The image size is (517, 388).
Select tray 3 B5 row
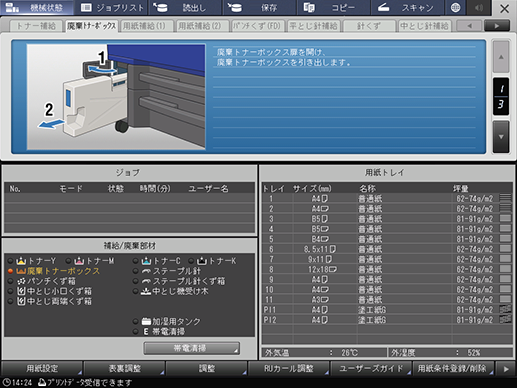click(x=387, y=219)
